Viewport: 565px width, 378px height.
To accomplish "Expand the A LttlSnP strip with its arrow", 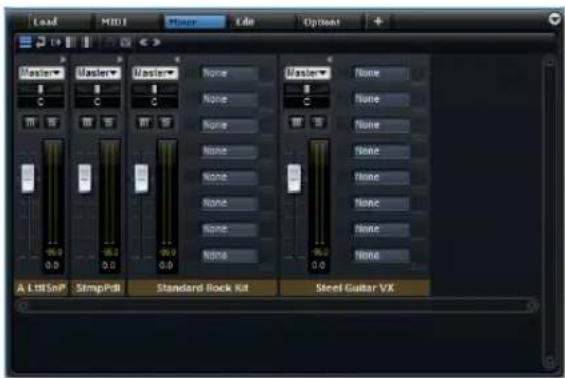I will click(63, 59).
